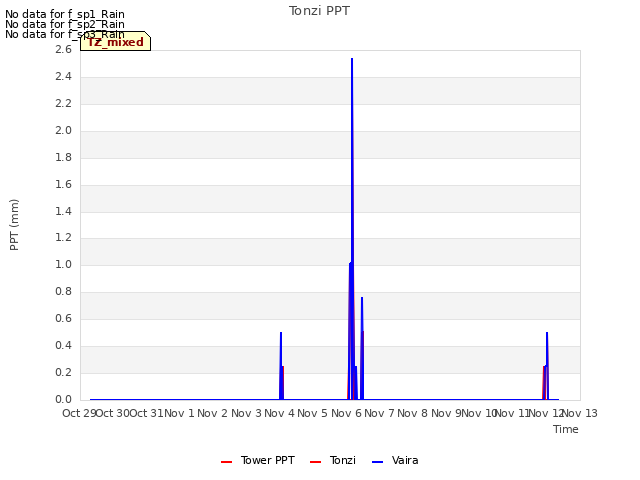Click the Nov 2 x-axis tick label

coord(212,413)
